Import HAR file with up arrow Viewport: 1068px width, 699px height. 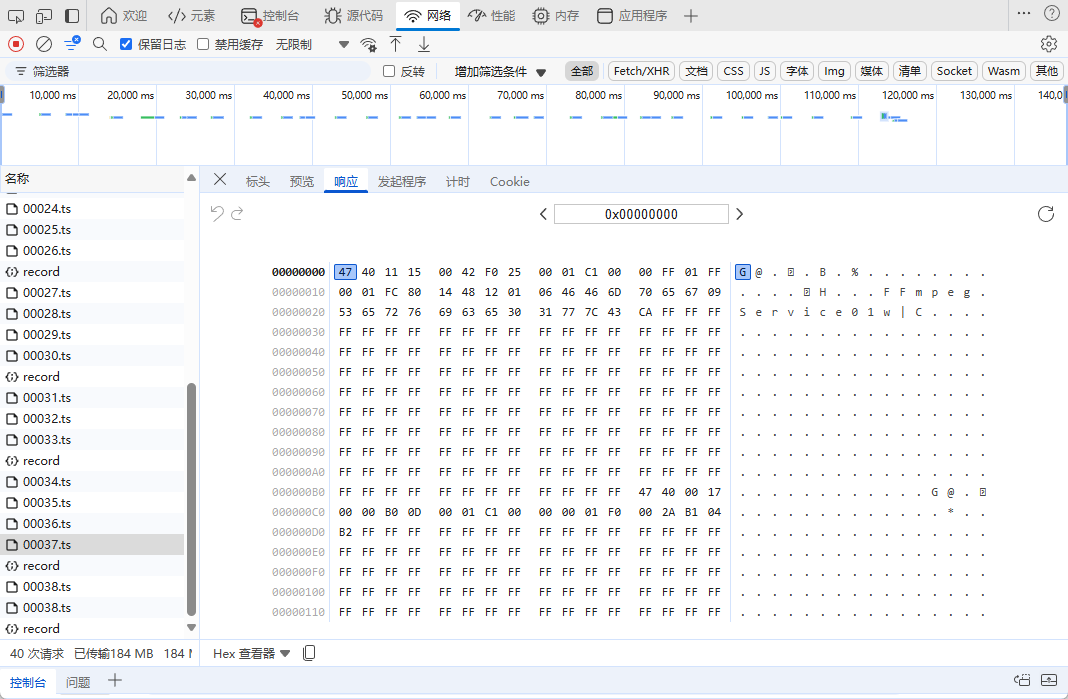[396, 44]
